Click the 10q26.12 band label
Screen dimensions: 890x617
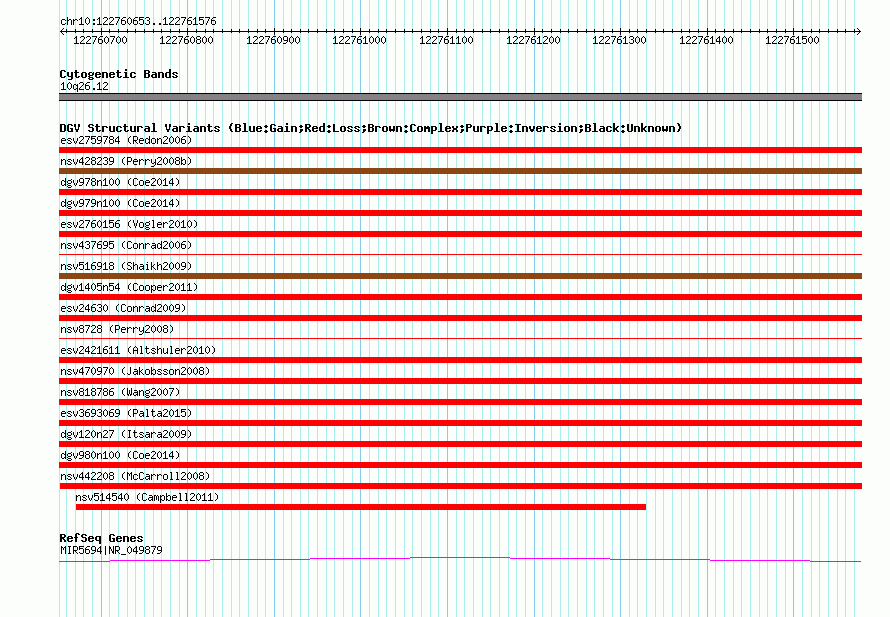[84, 86]
